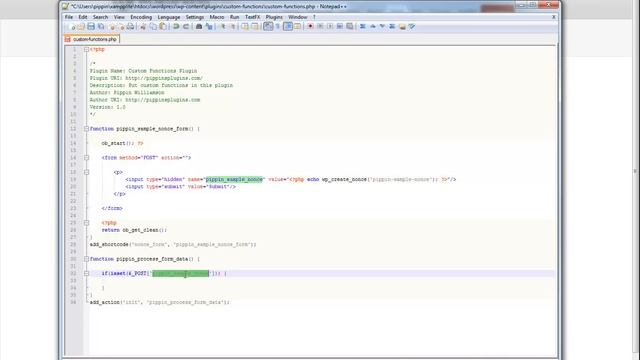
Task: Click the Close document toolbar icon
Action: (x=111, y=27)
